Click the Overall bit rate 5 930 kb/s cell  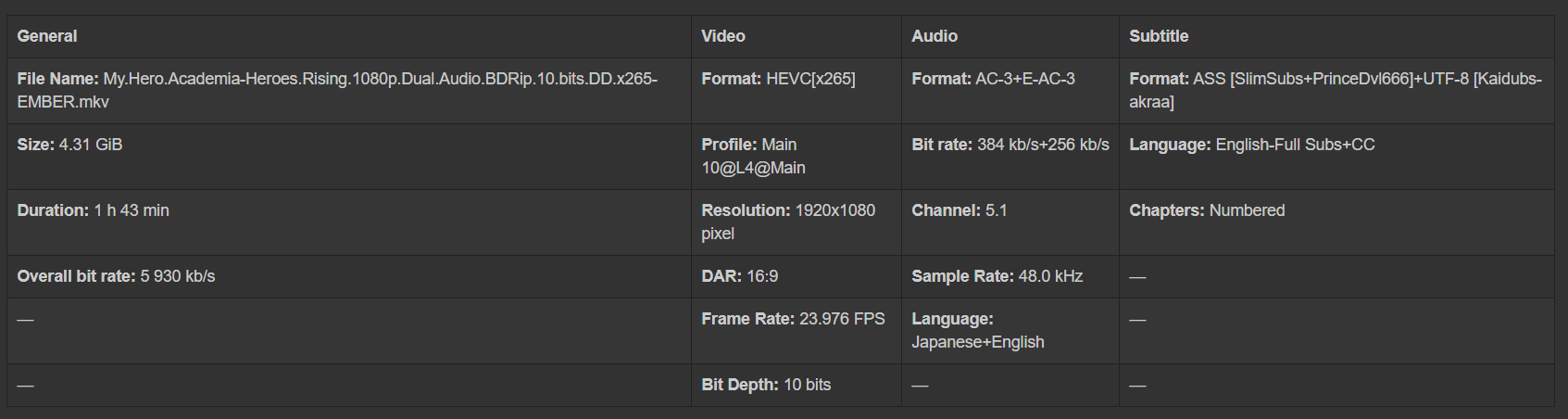point(117,276)
